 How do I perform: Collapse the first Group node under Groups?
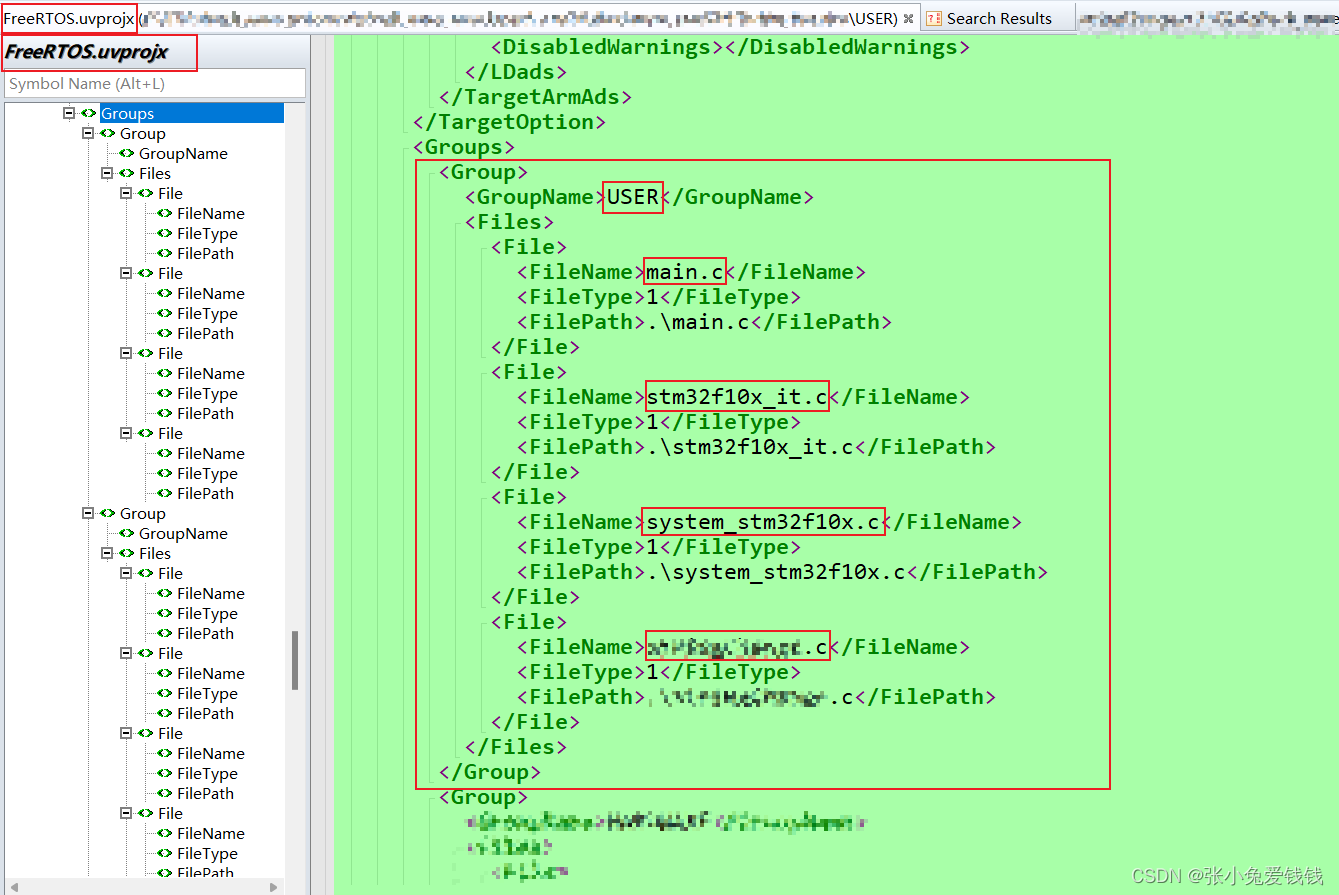point(88,133)
